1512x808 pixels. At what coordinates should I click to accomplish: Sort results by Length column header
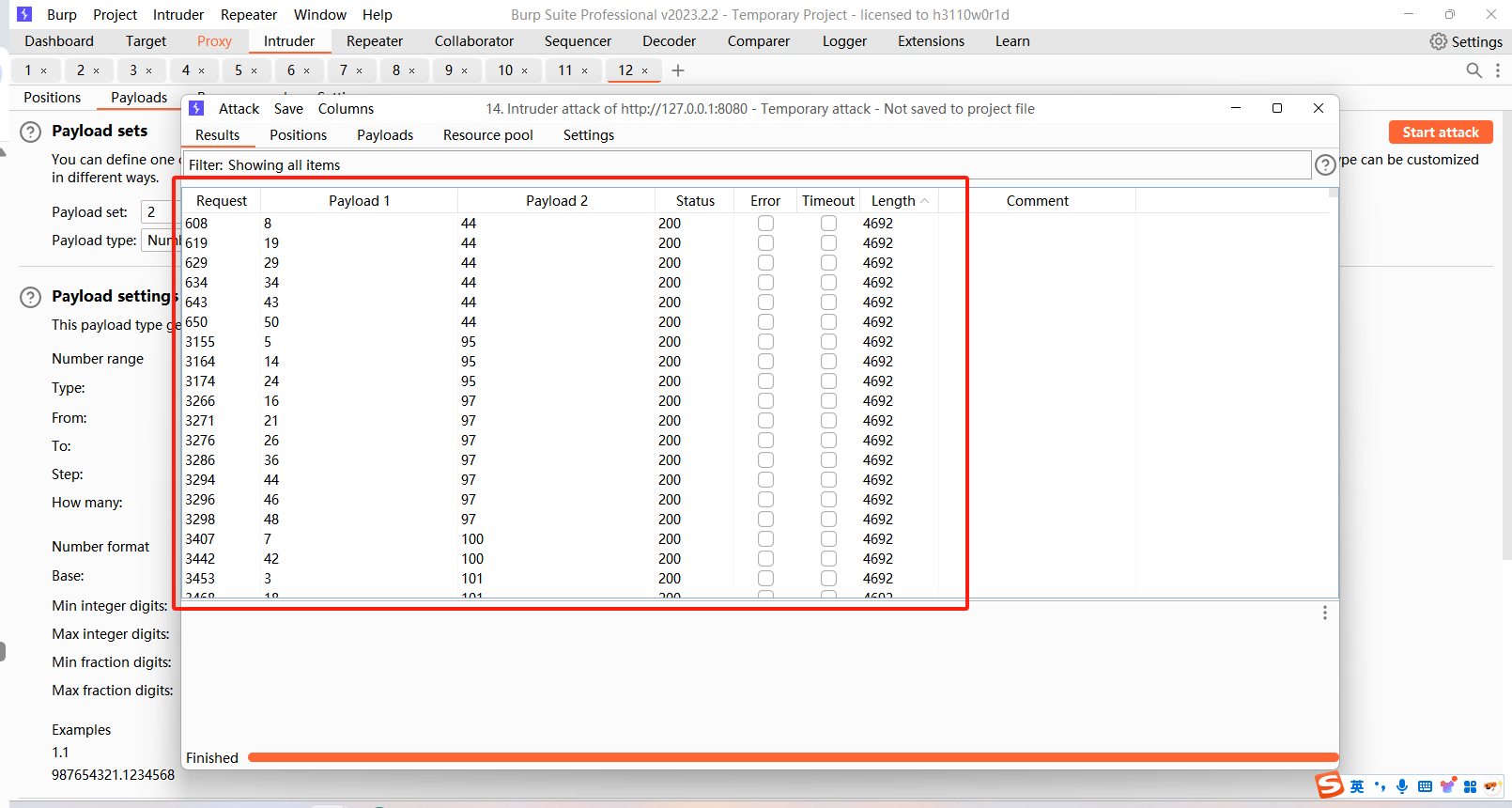(900, 201)
